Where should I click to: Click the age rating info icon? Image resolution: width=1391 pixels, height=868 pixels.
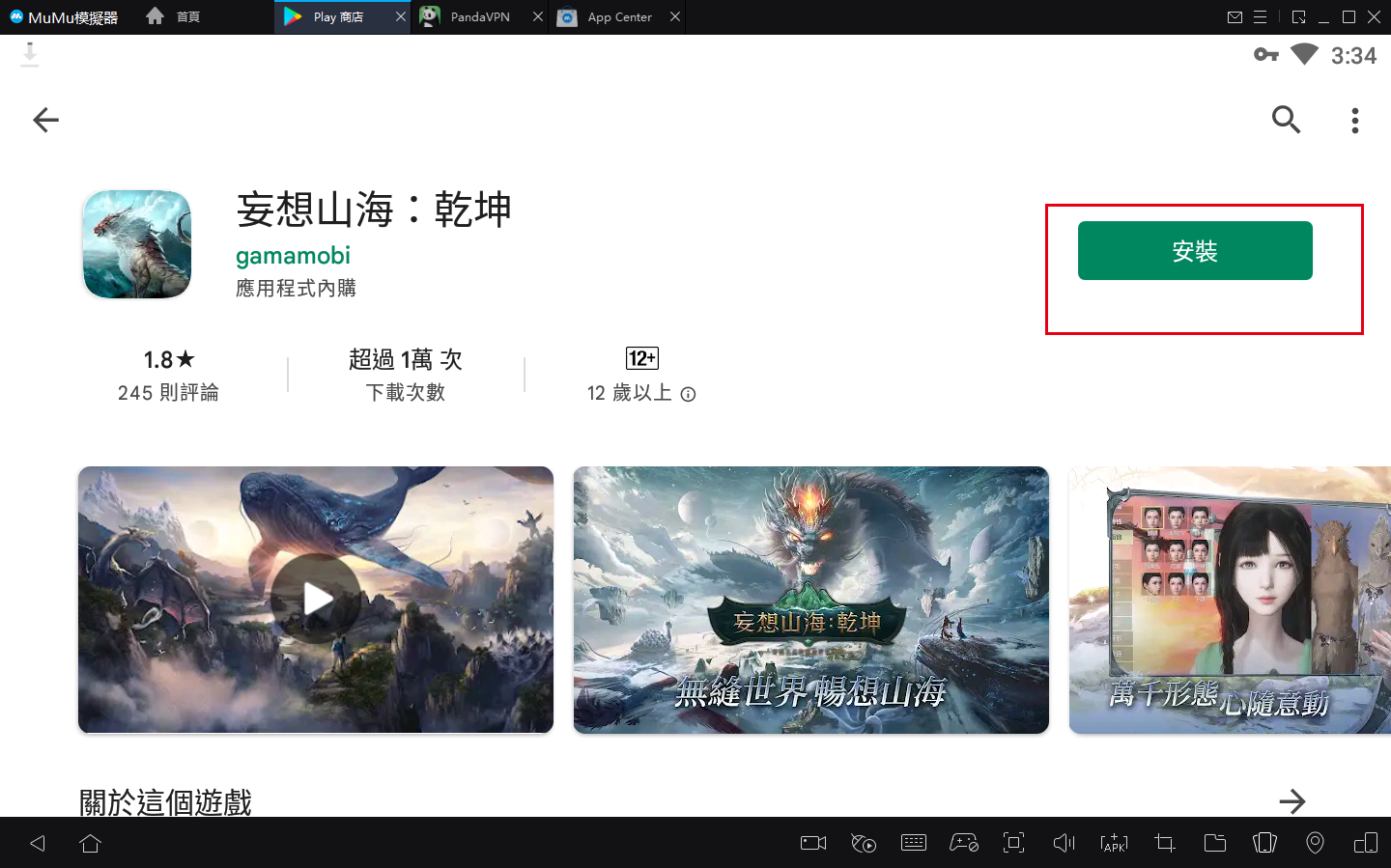[x=688, y=394]
